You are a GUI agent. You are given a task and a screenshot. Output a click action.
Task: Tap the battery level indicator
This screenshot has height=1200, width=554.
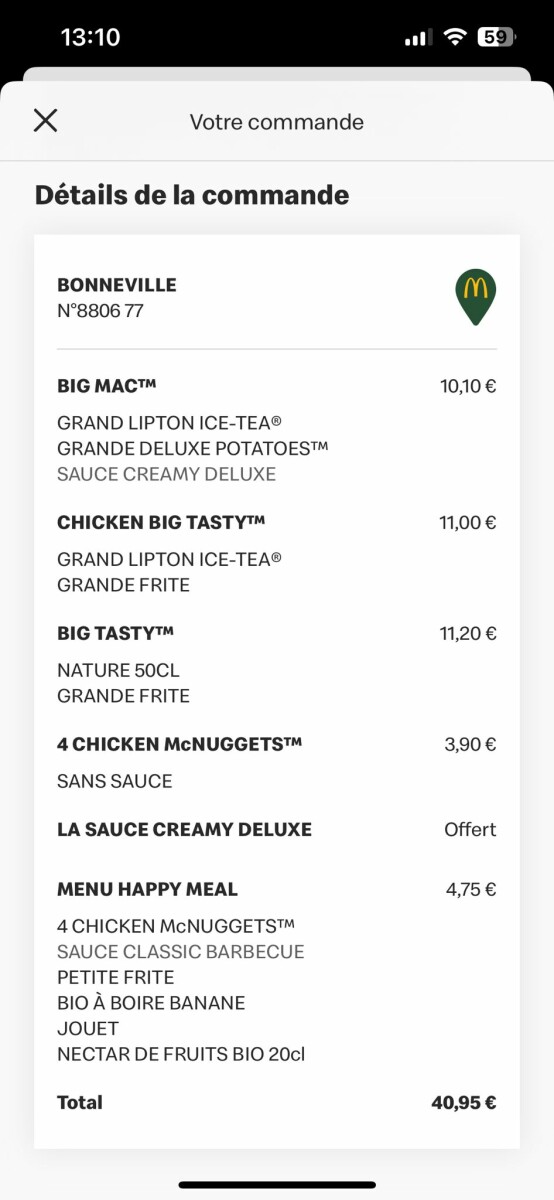pos(496,37)
